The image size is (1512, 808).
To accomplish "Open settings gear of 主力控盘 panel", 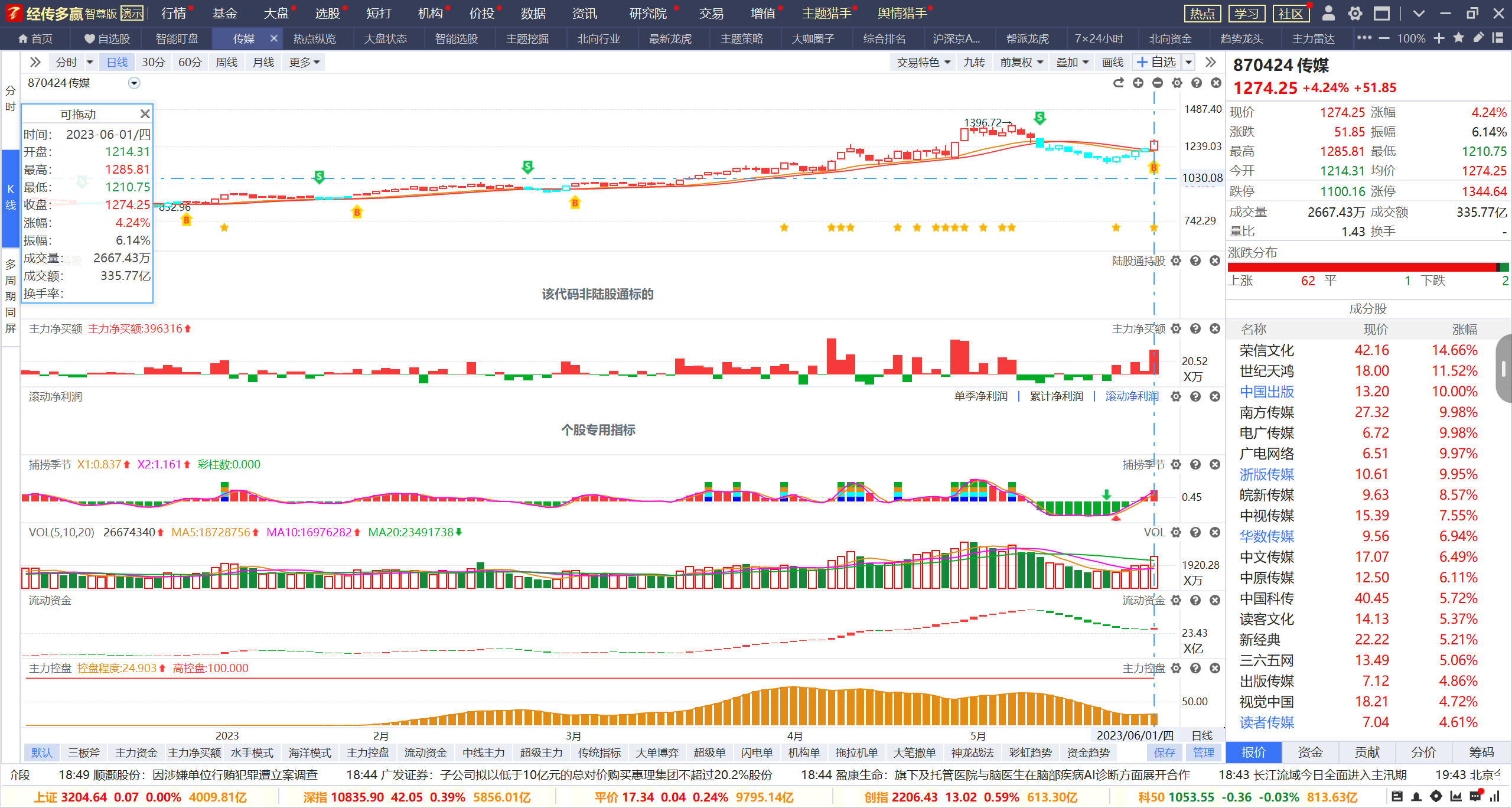I will (x=1176, y=668).
